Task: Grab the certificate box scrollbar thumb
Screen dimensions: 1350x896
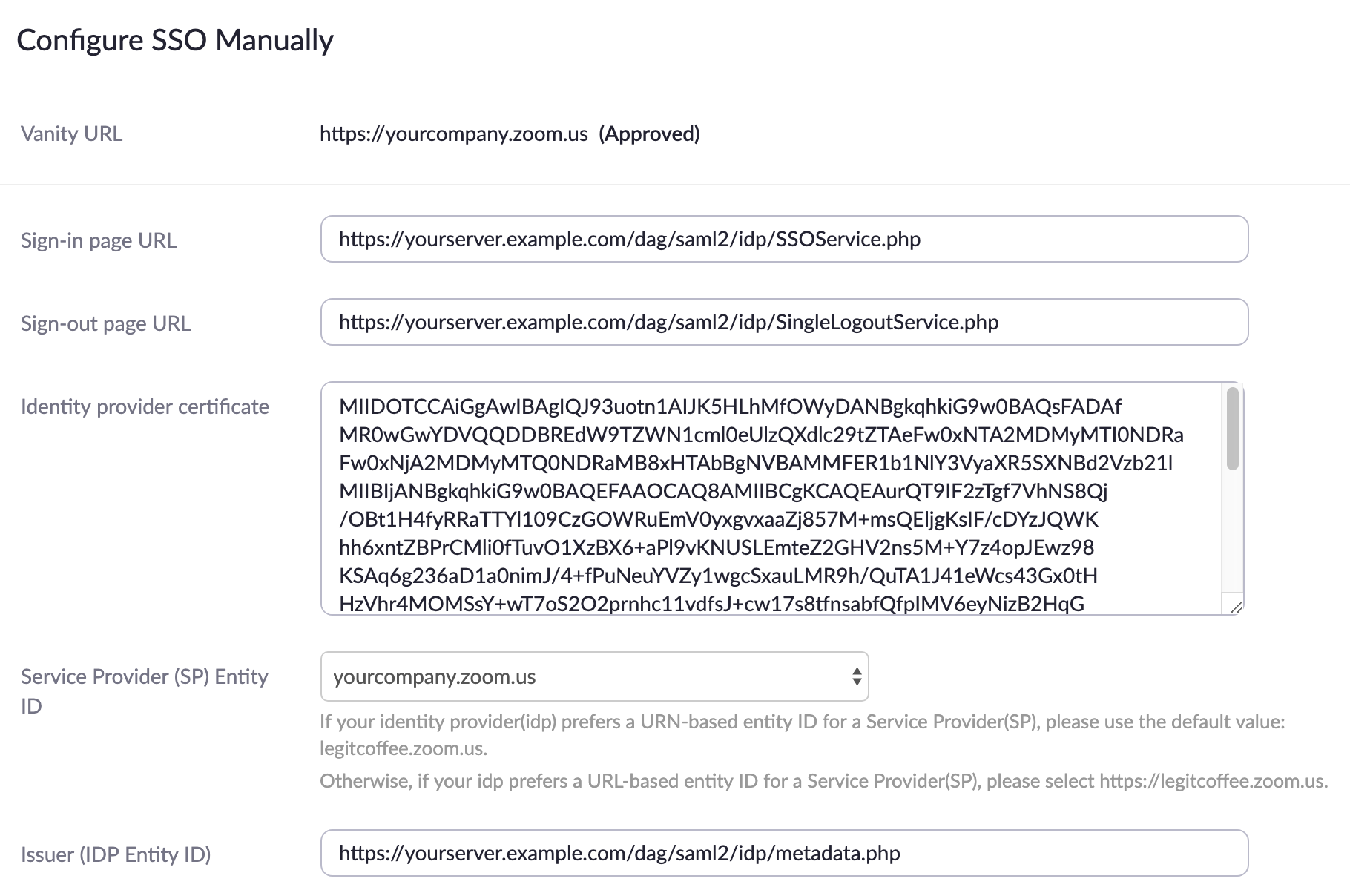Action: tap(1233, 429)
